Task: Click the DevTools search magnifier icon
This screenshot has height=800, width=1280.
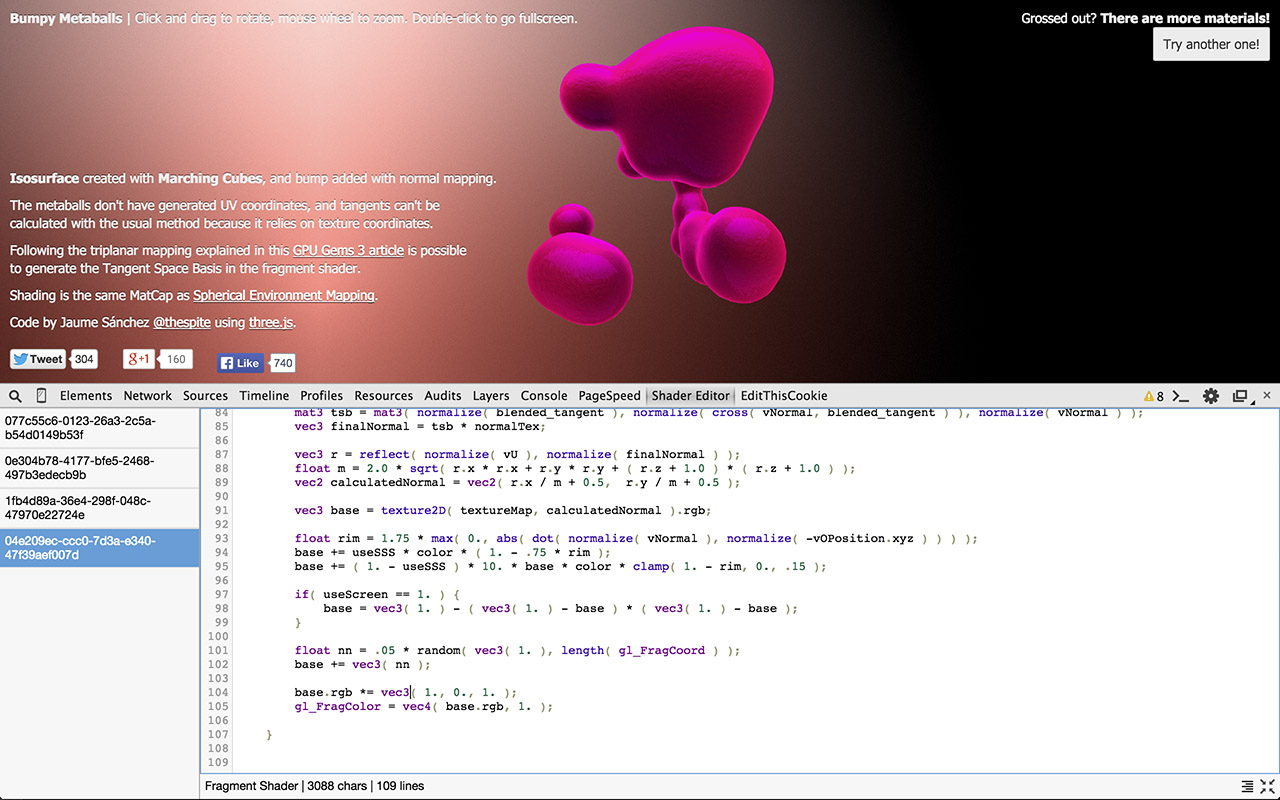Action: click(x=15, y=396)
